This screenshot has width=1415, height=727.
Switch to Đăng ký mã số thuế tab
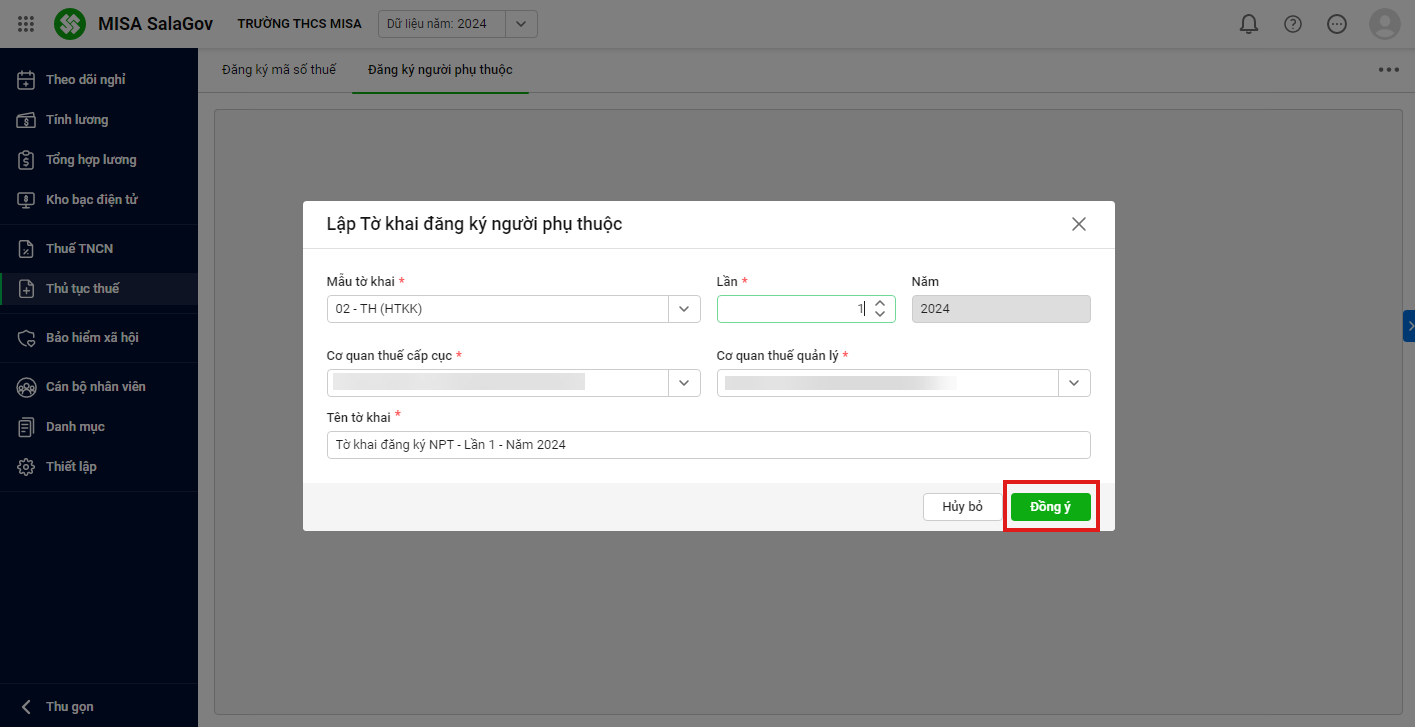279,70
